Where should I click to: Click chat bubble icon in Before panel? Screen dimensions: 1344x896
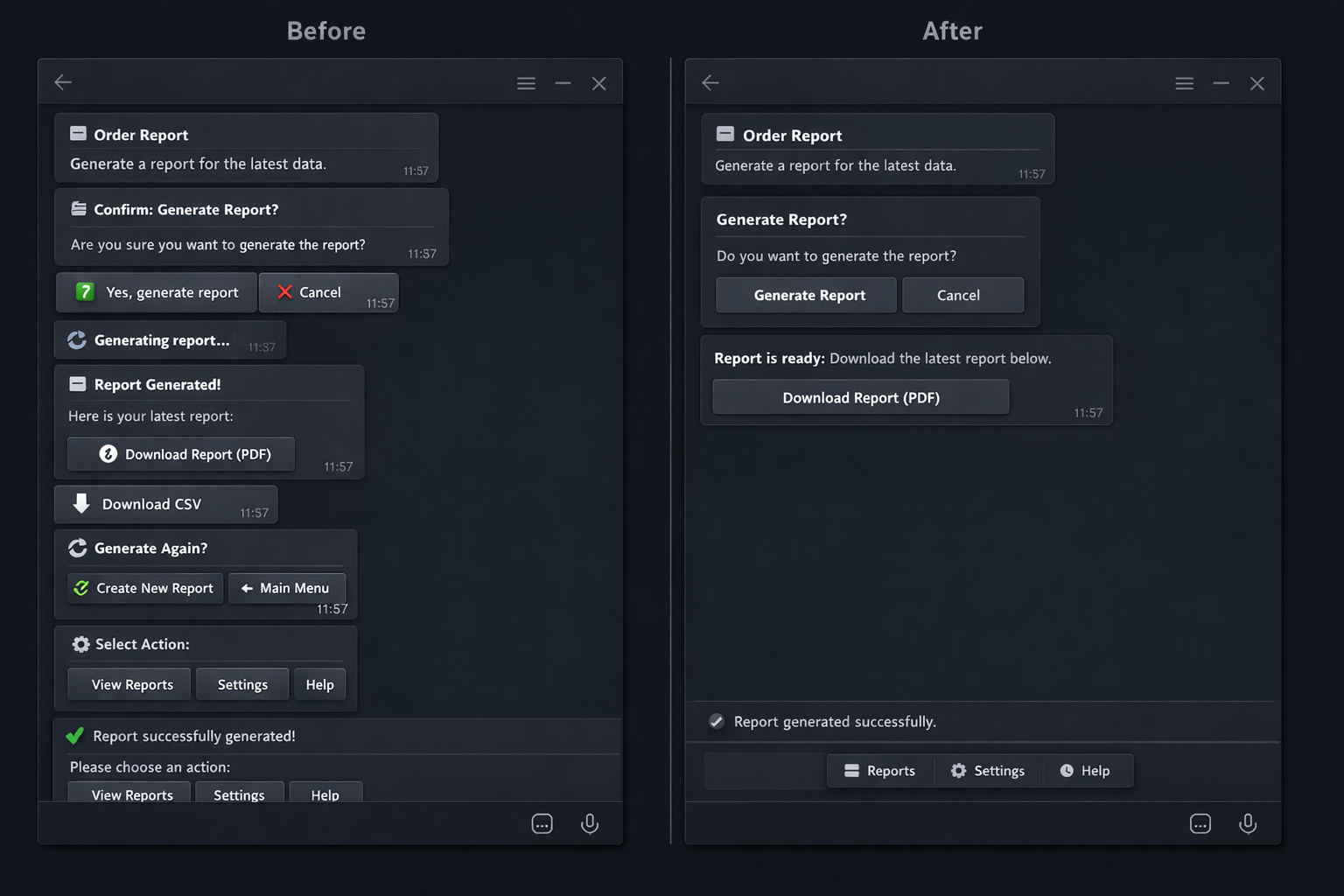(542, 823)
